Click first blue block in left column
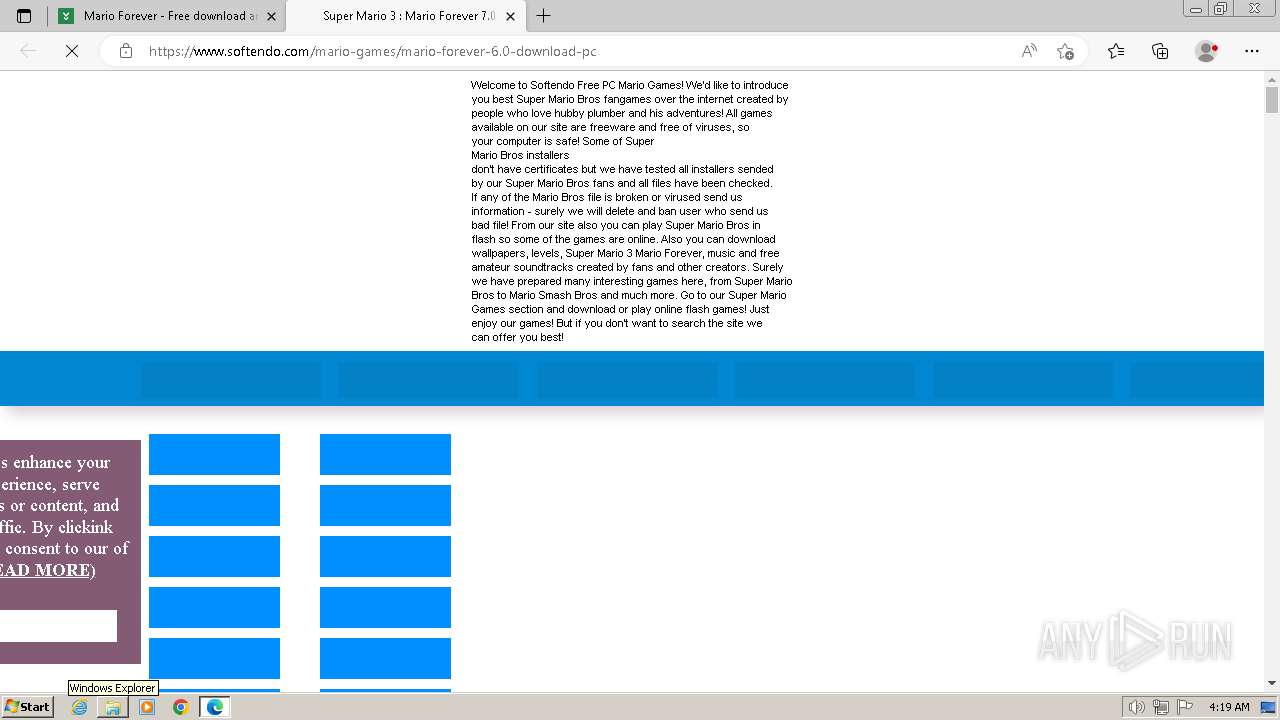The image size is (1280, 720). click(x=214, y=454)
